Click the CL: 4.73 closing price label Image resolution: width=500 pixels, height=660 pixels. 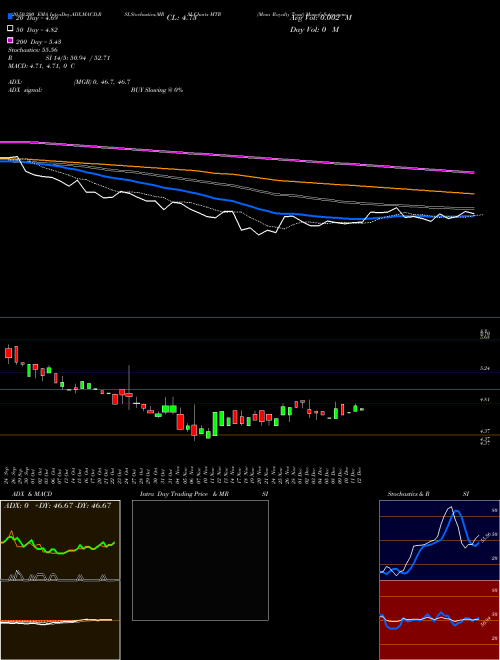(181, 18)
